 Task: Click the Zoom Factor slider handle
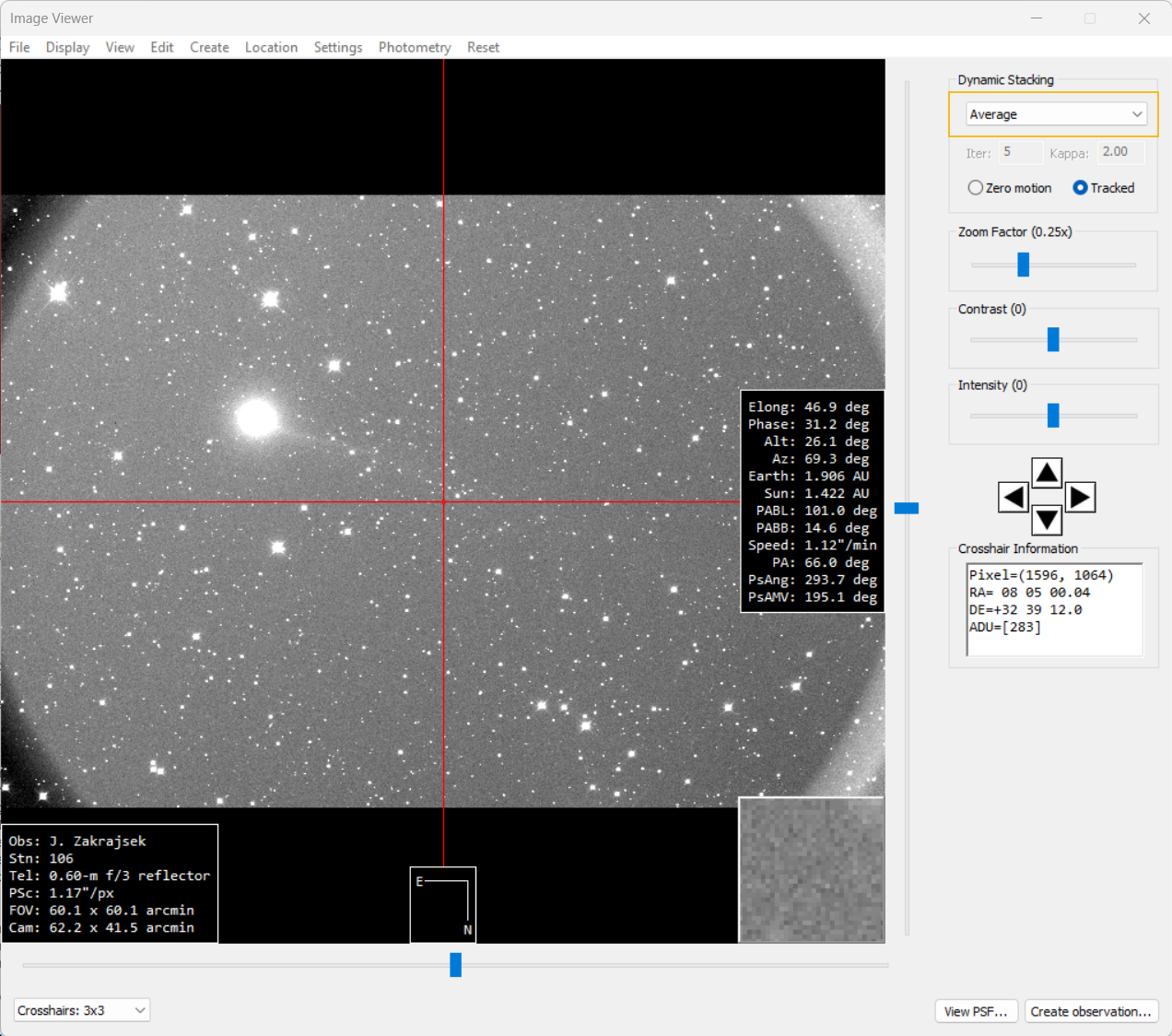click(x=1023, y=265)
